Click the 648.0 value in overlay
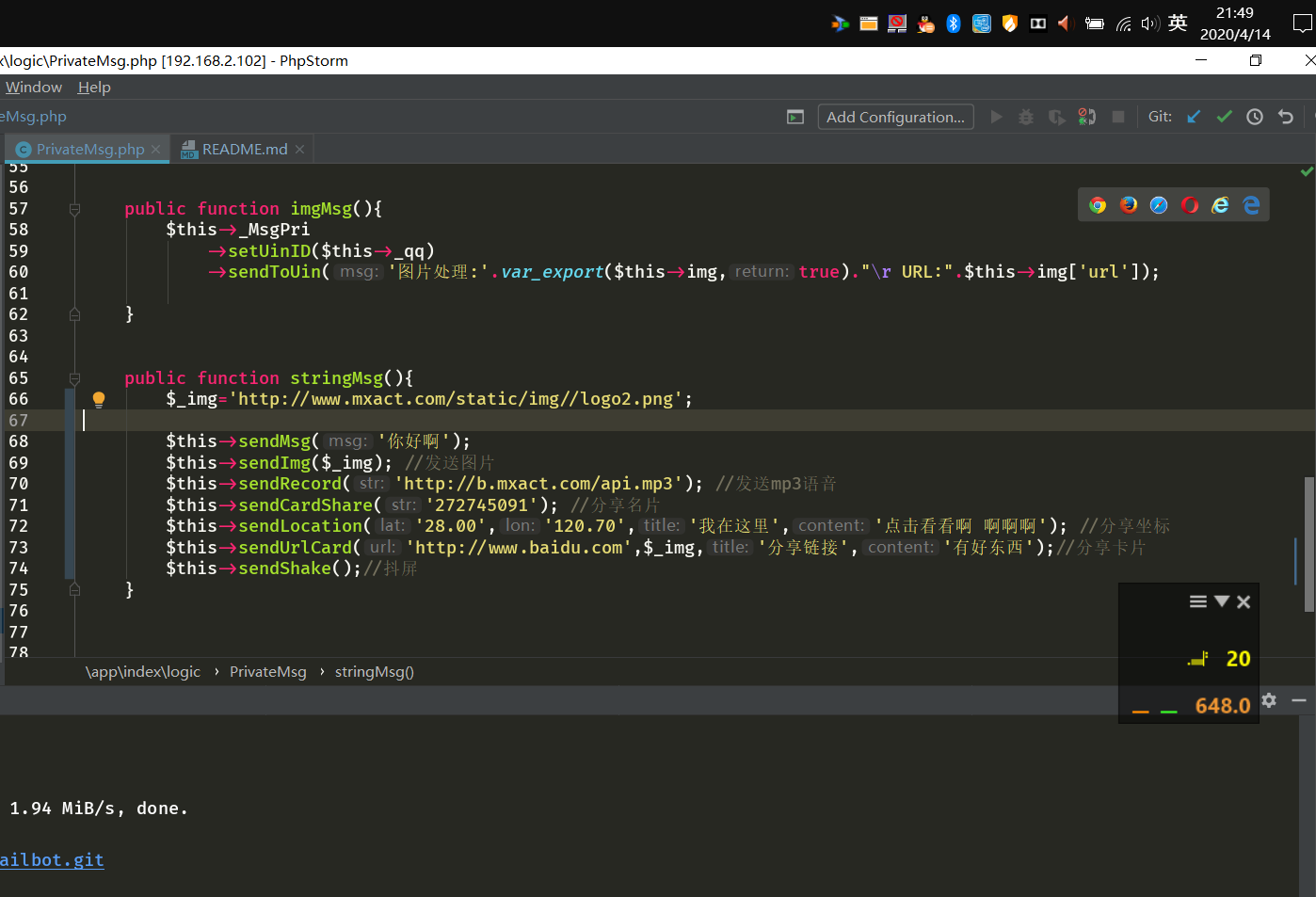Image resolution: width=1316 pixels, height=897 pixels. (1223, 705)
